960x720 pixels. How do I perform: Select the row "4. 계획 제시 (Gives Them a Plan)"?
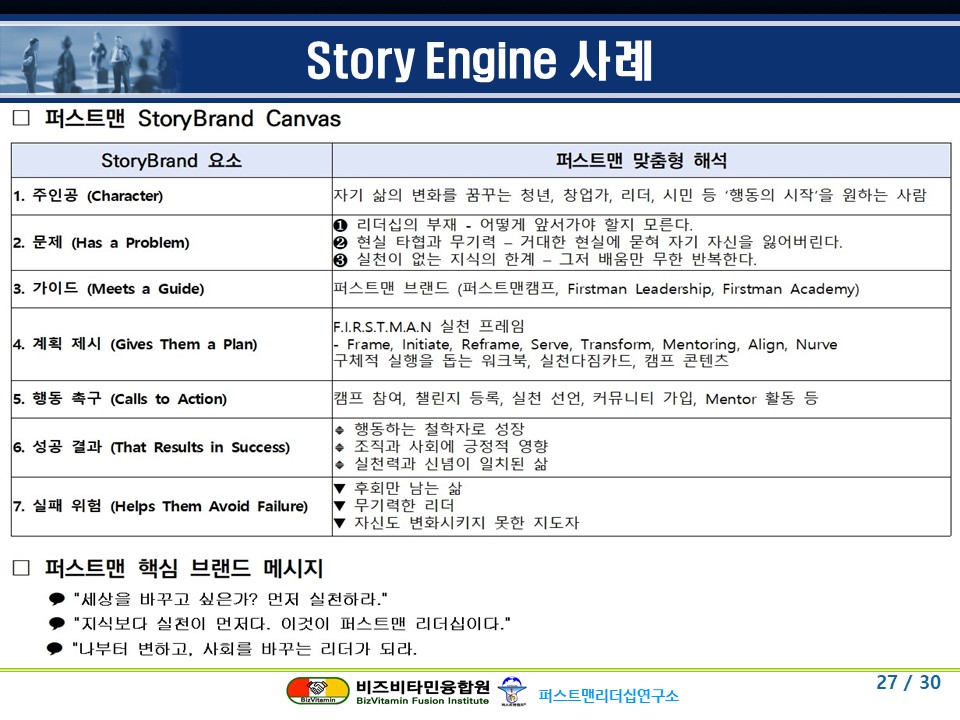pyautogui.click(x=481, y=344)
